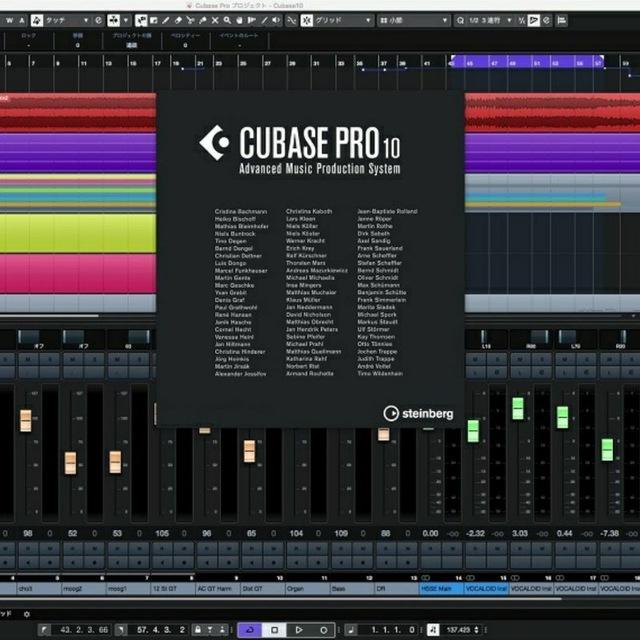Open the time format note icon
This screenshot has height=640, width=640.
[351, 630]
